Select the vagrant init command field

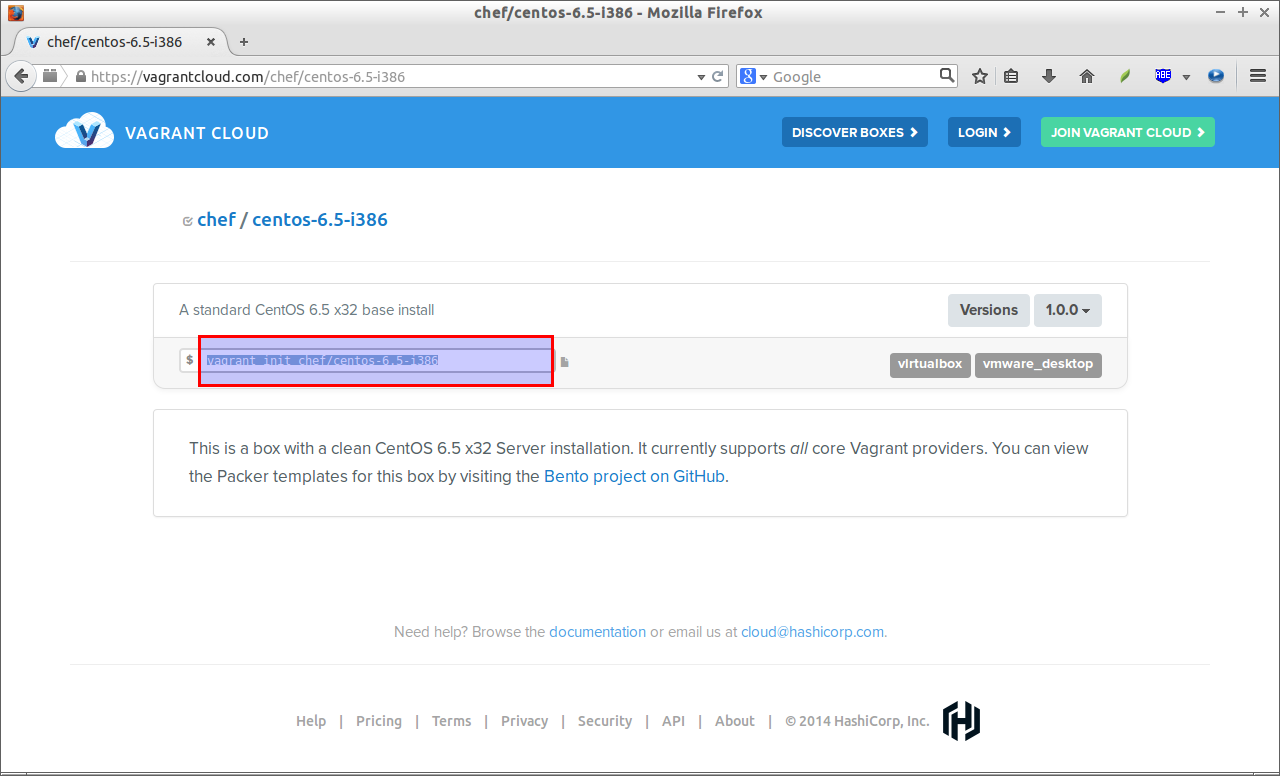click(x=376, y=361)
